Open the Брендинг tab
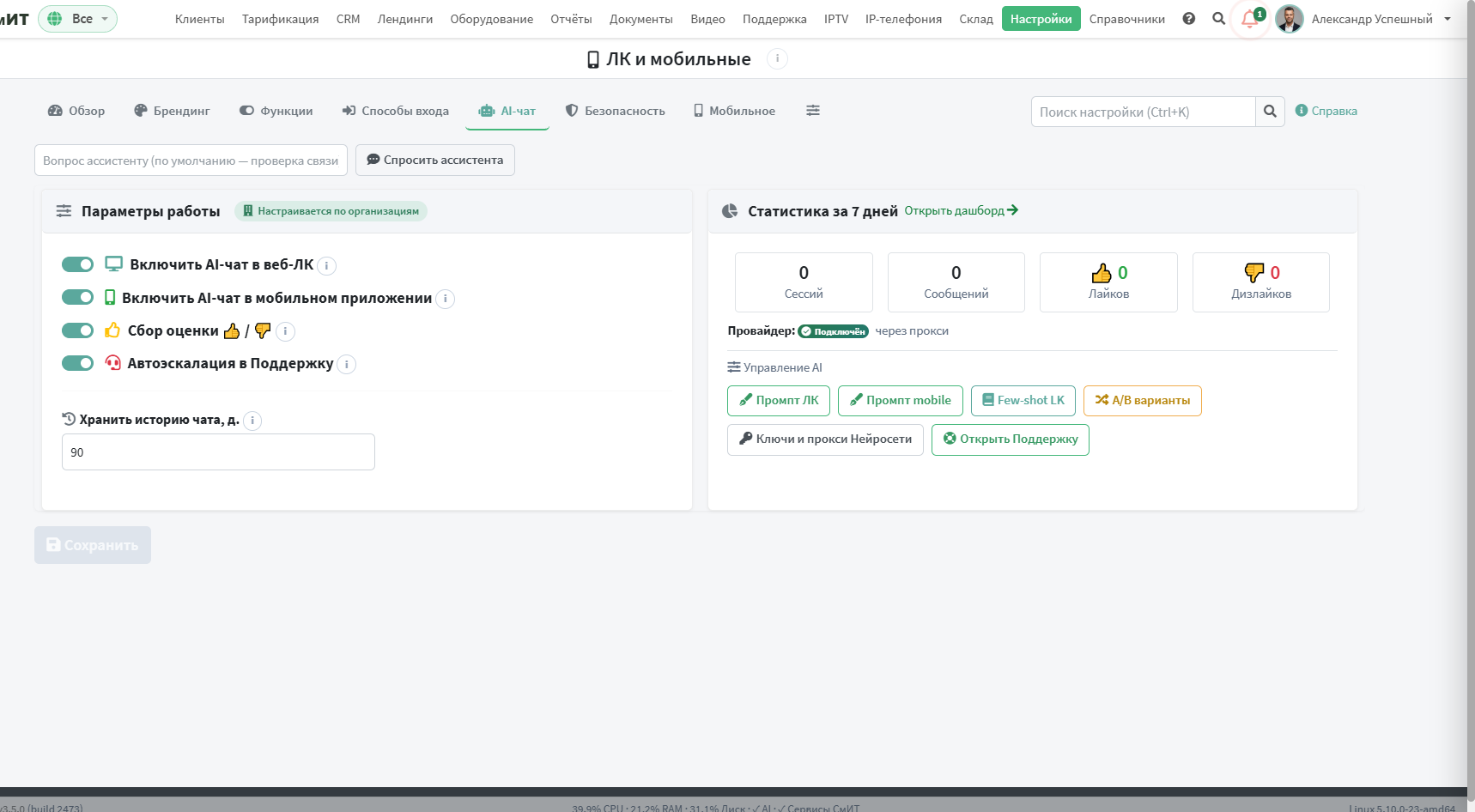1475x812 pixels. tap(172, 111)
